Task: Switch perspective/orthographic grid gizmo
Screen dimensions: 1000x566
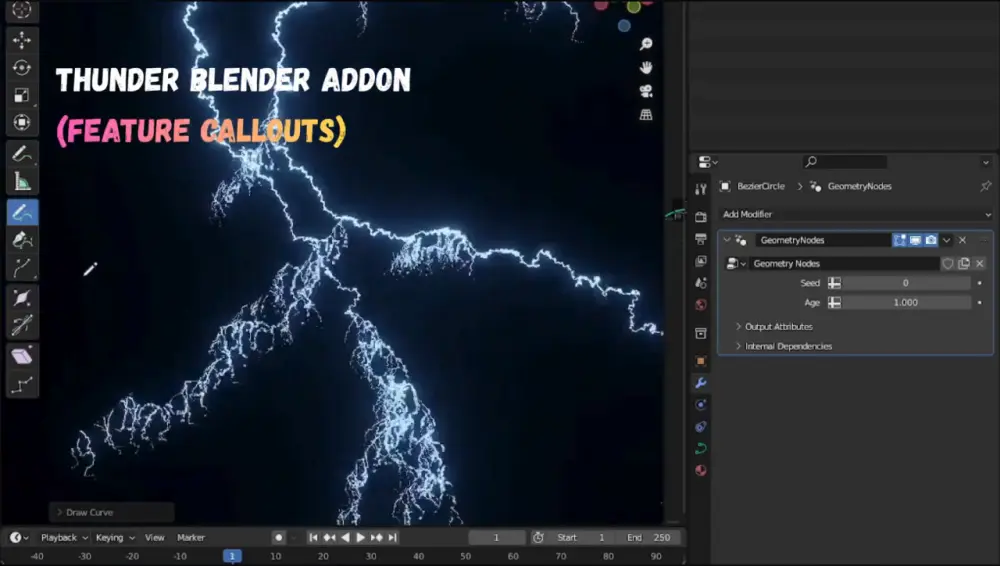Action: click(646, 115)
